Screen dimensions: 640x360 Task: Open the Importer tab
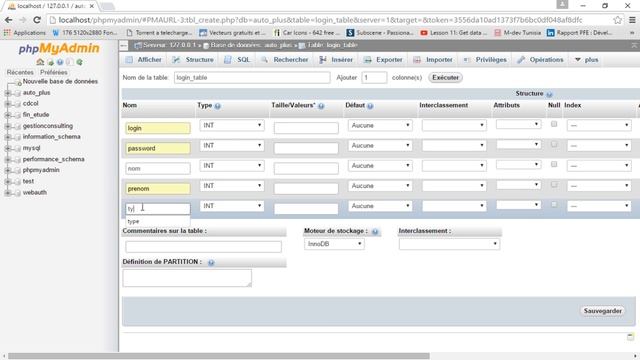tap(433, 60)
